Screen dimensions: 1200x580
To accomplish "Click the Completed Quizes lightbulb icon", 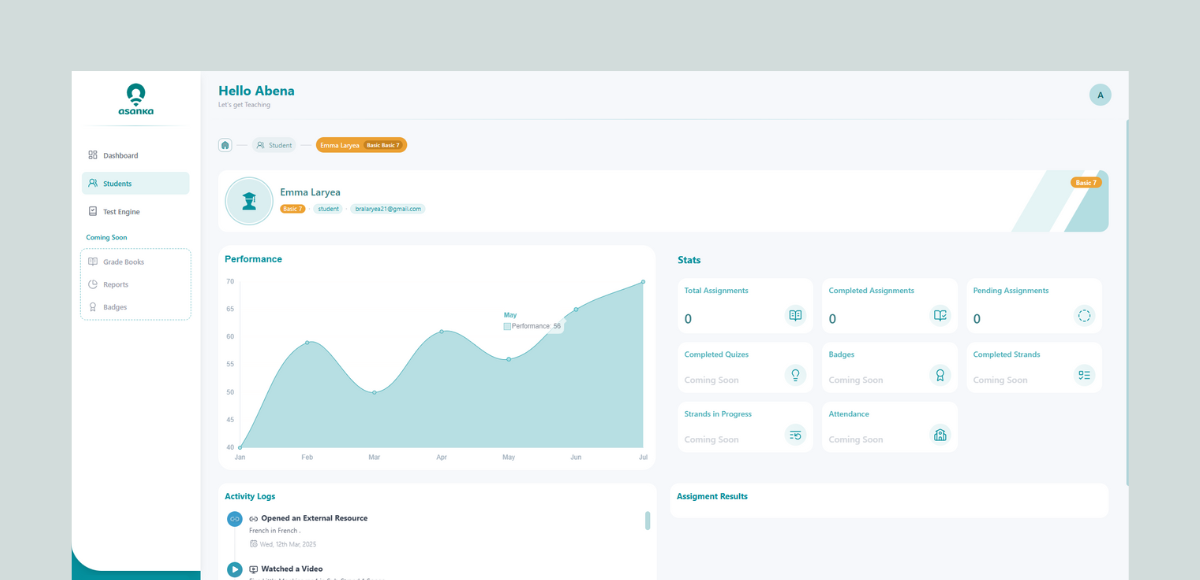I will click(x=795, y=375).
